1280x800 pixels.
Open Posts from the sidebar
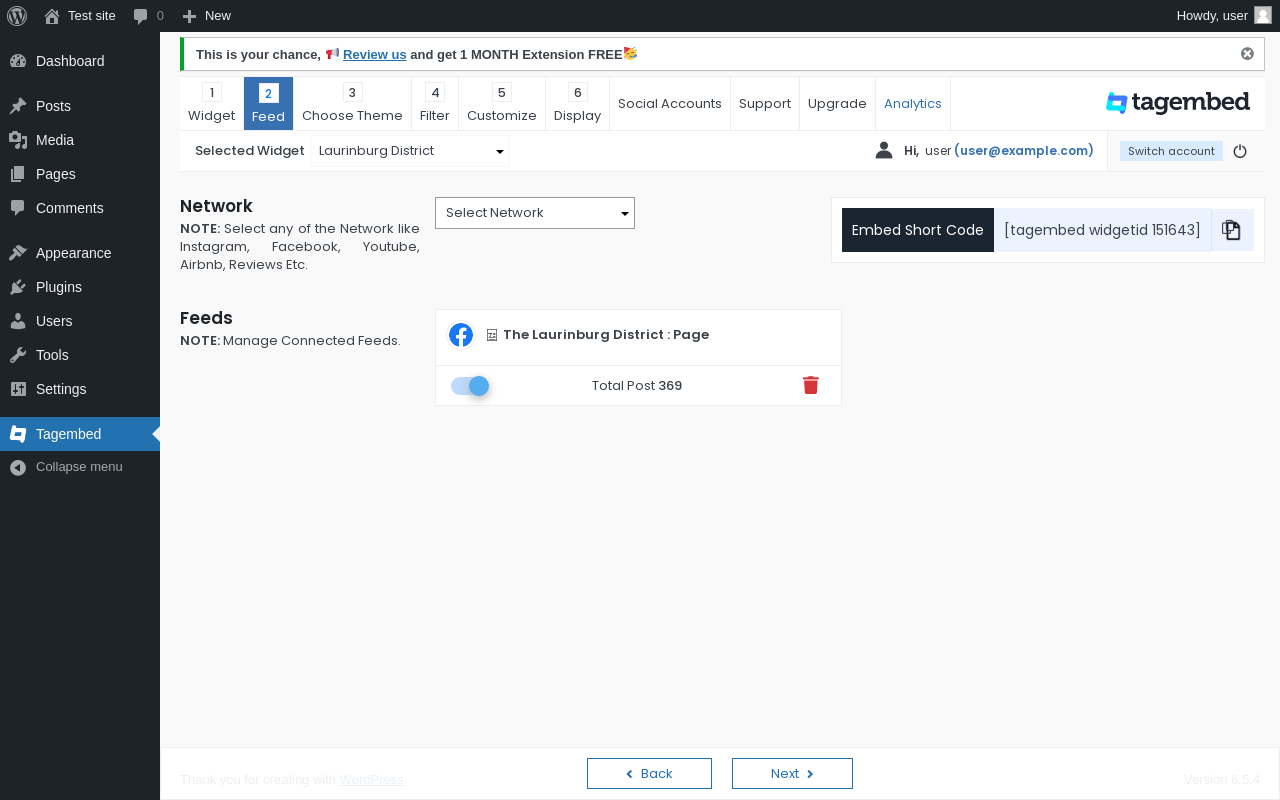coord(80,106)
